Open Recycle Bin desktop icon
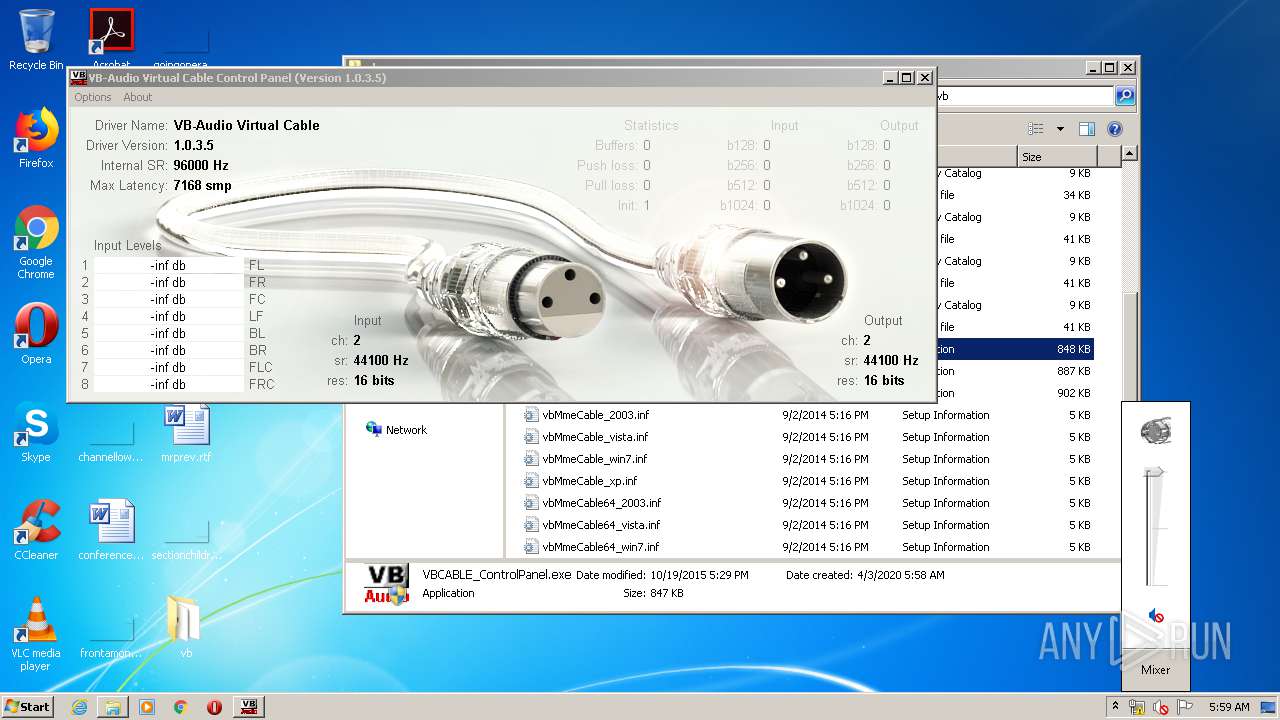This screenshot has height=720, width=1280. point(36,40)
